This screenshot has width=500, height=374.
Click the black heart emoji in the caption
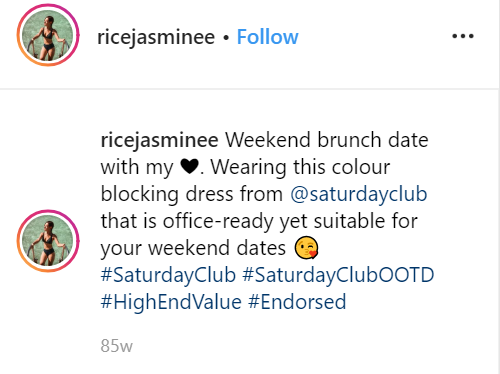(189, 167)
